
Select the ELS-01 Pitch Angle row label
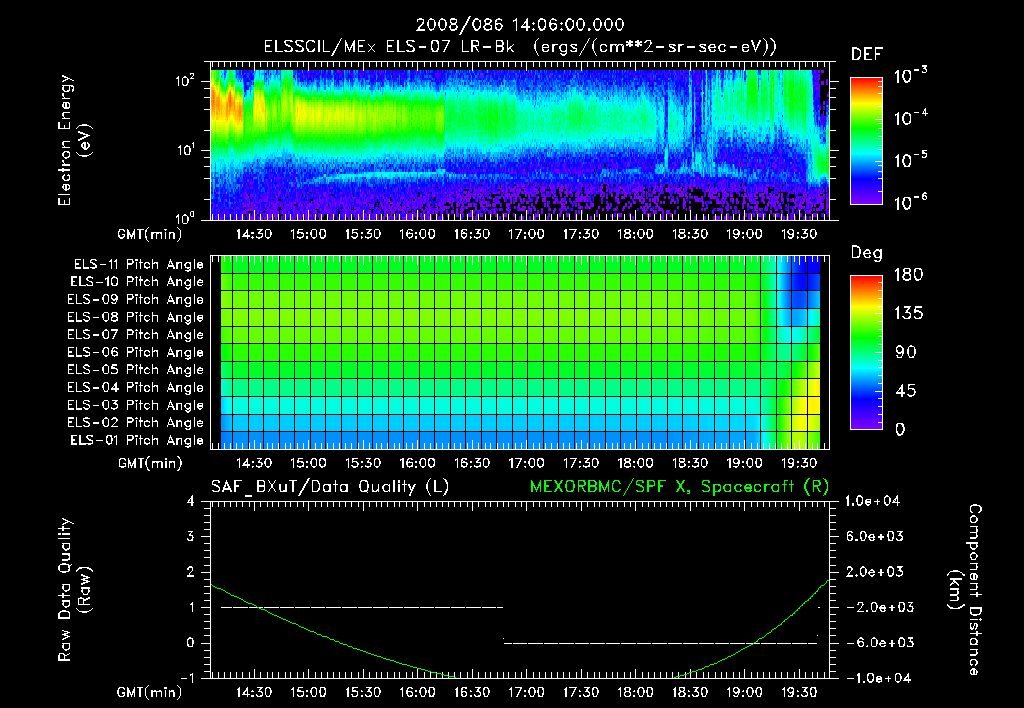click(137, 440)
